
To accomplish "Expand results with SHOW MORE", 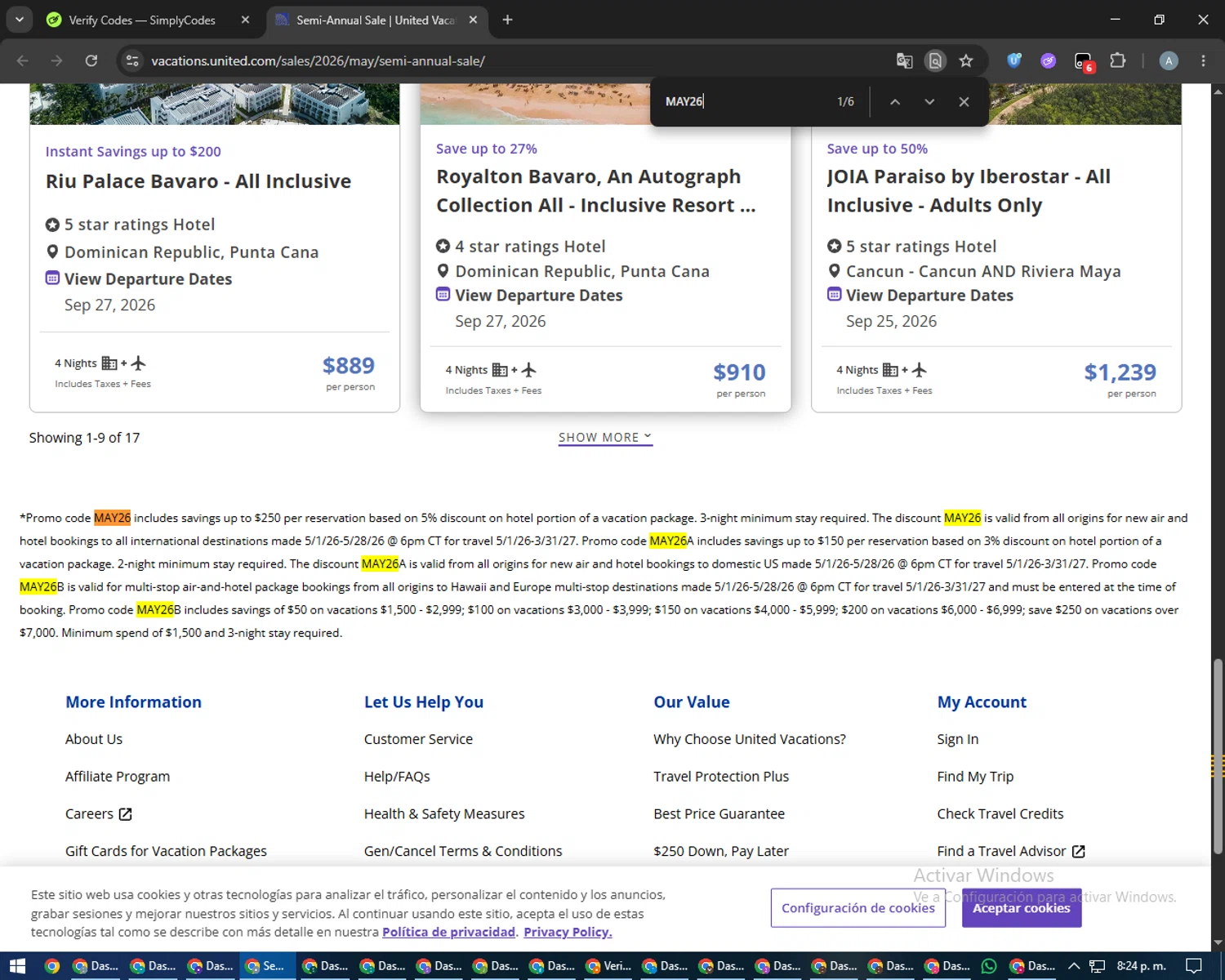I will click(605, 438).
